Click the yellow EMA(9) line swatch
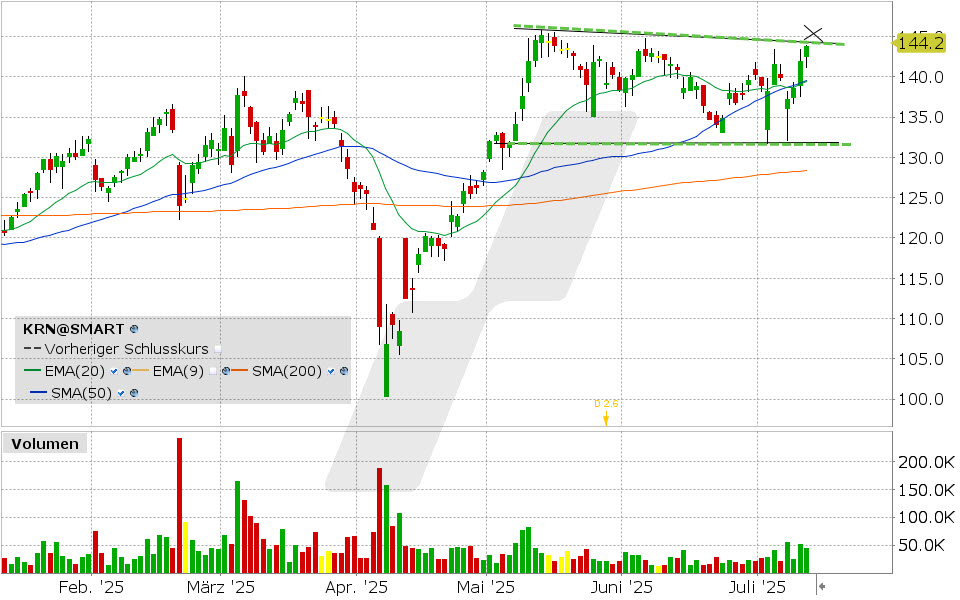Image resolution: width=960 pixels, height=600 pixels. (141, 370)
